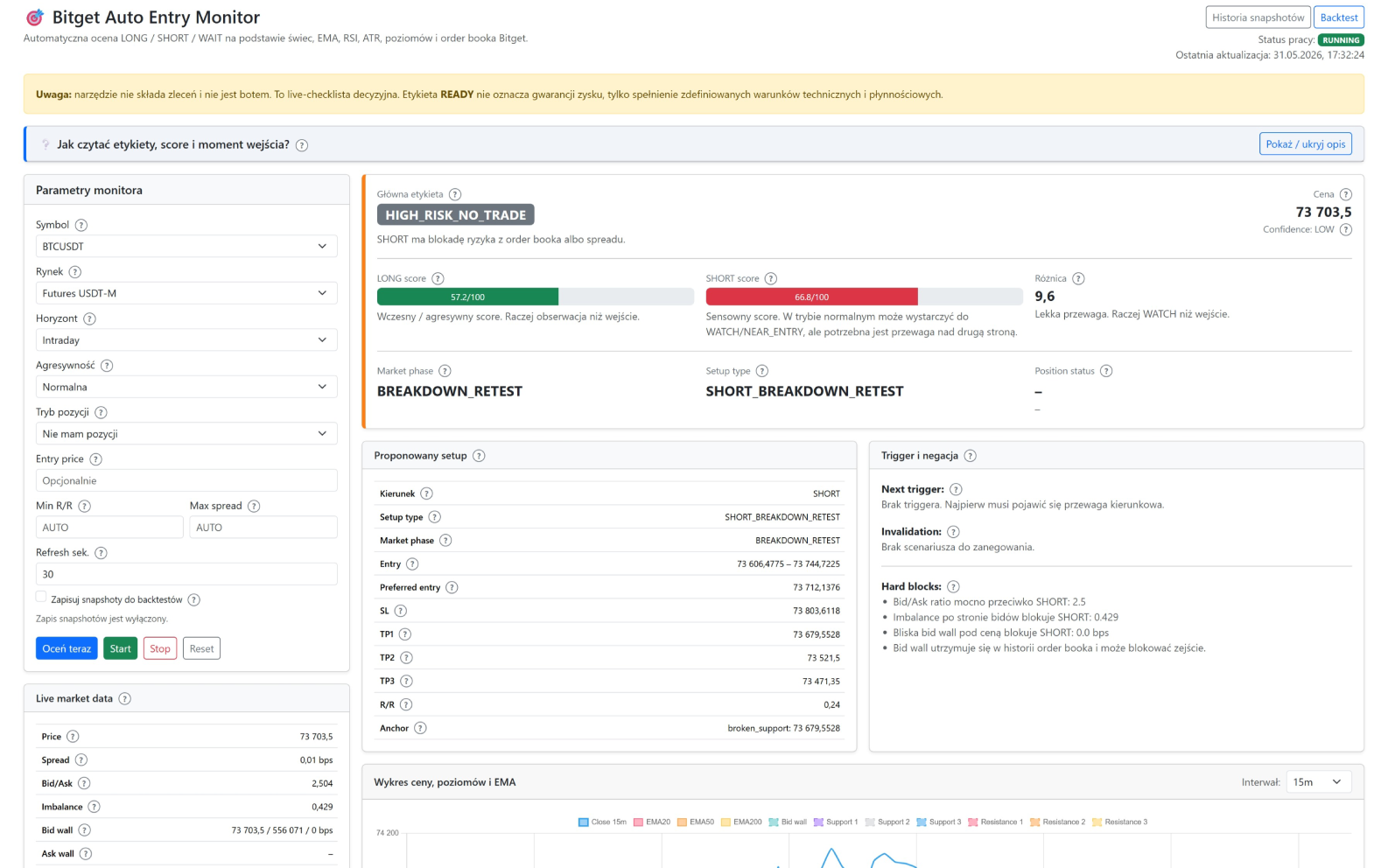Click Pokaż / ukryj opis button

(x=1306, y=144)
